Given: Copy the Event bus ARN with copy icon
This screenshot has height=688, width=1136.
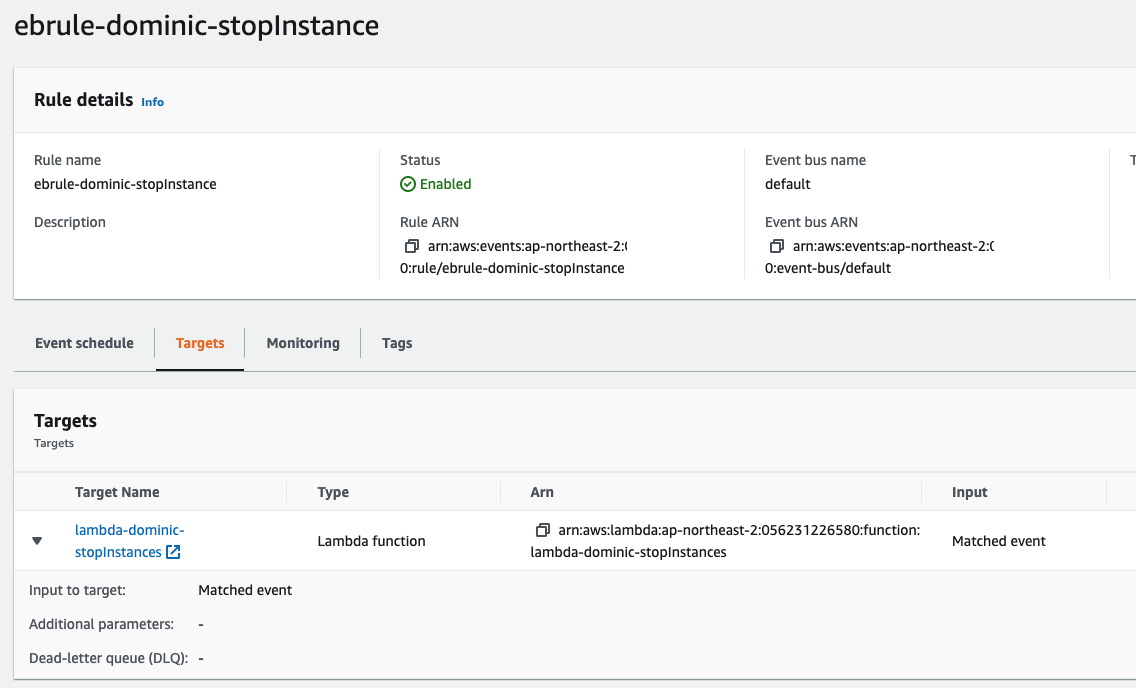Looking at the screenshot, I should (x=776, y=246).
